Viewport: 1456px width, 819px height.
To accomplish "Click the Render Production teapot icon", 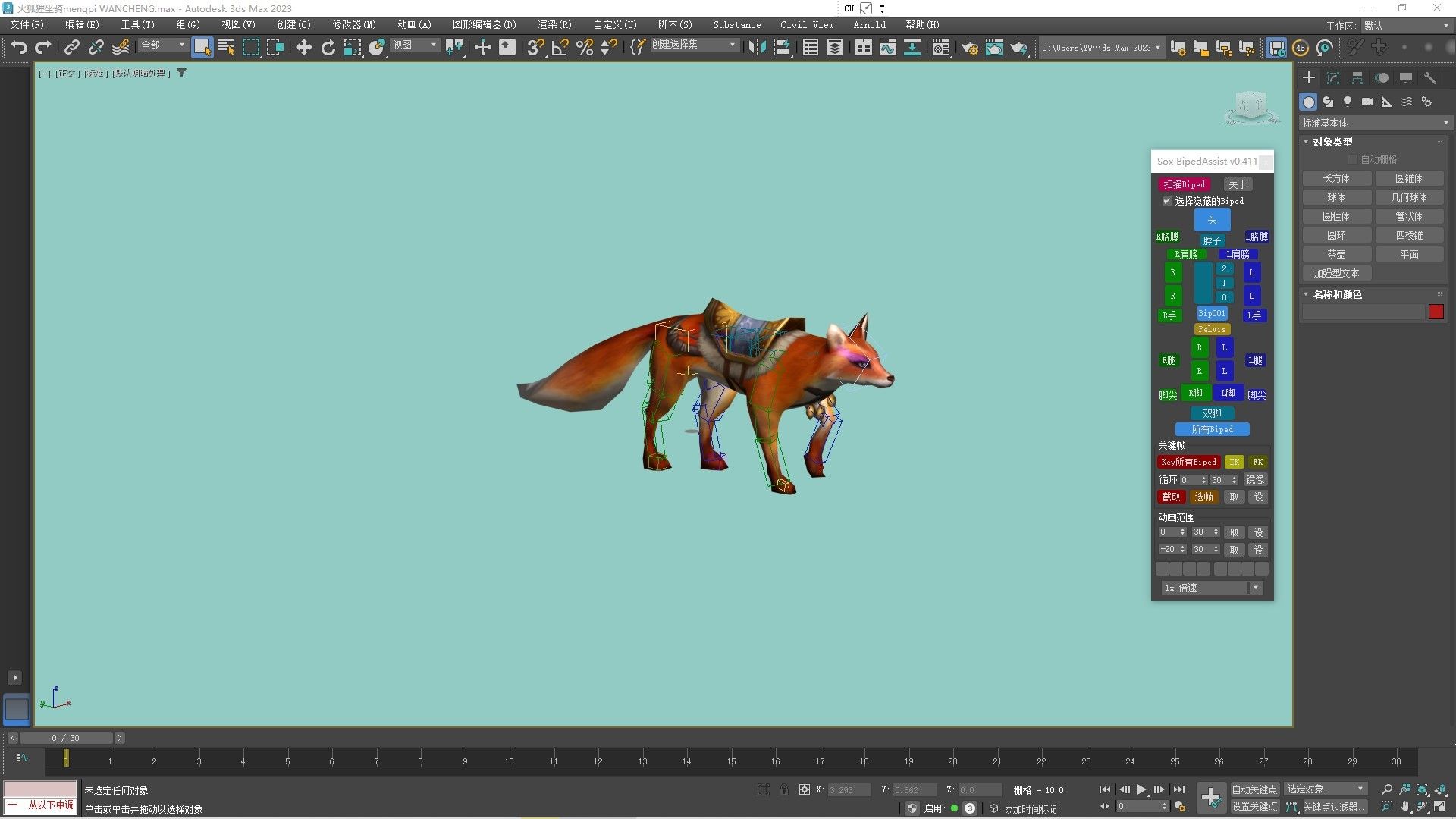I will click(x=1018, y=47).
